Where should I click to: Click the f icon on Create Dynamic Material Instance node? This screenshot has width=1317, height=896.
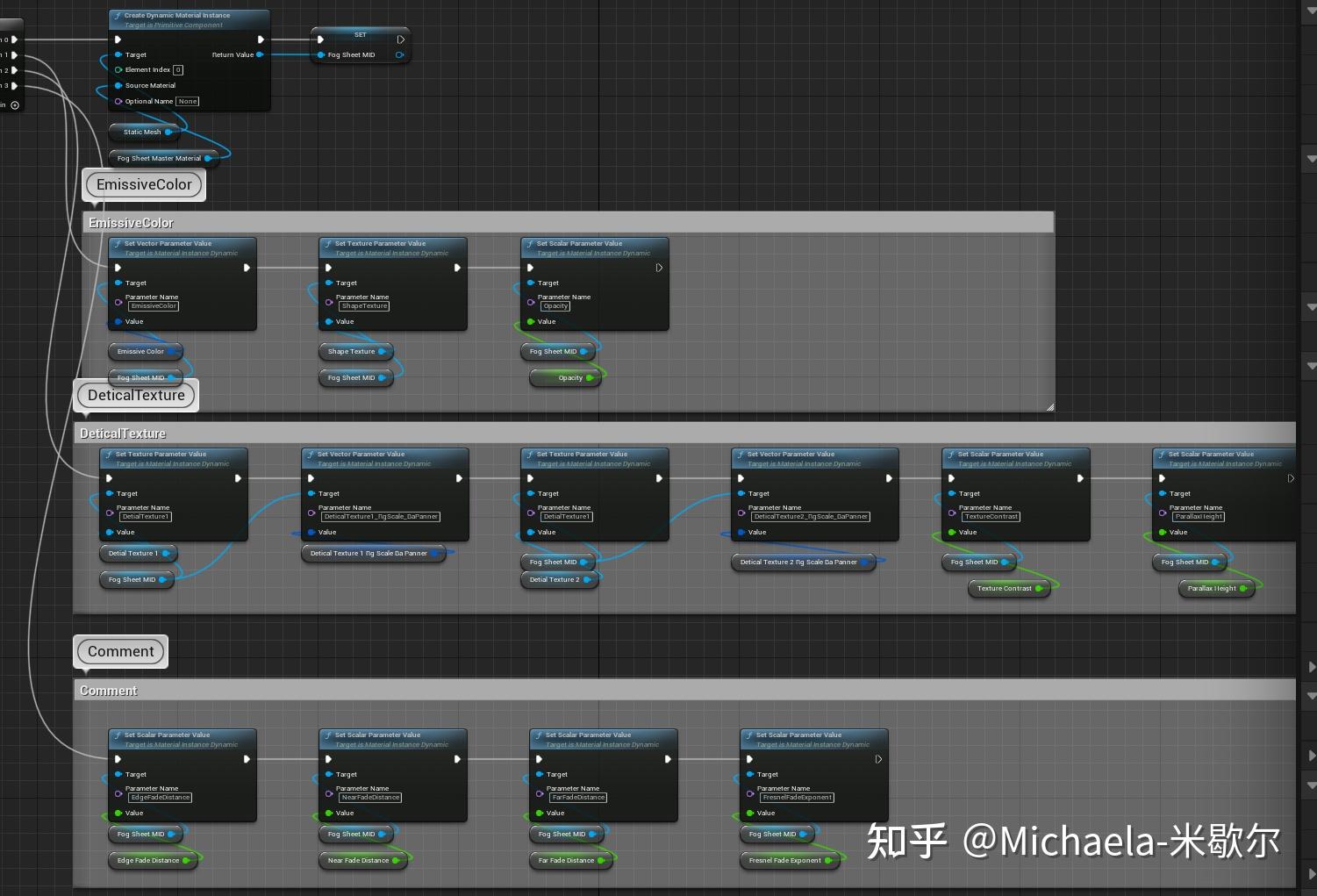coord(118,15)
